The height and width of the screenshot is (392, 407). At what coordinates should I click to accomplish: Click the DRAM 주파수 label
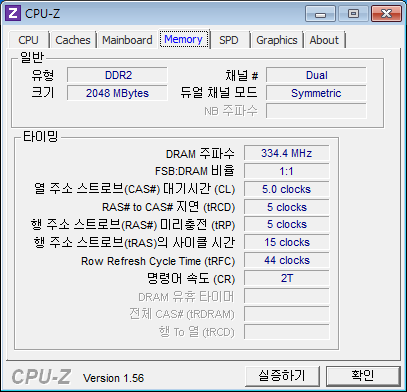click(x=200, y=154)
